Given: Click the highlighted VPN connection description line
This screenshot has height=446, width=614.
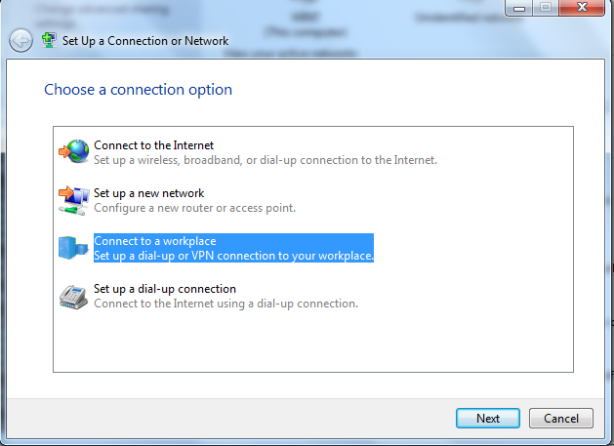Looking at the screenshot, I should (x=234, y=256).
